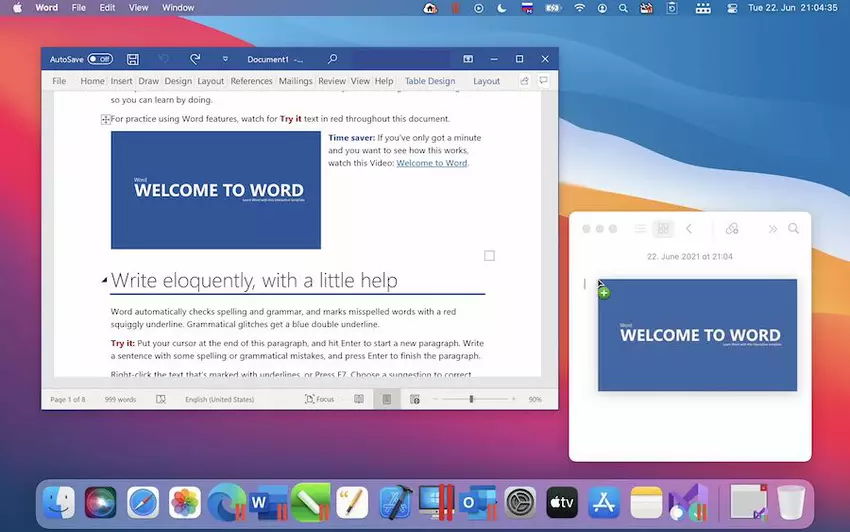The height and width of the screenshot is (532, 850).
Task: Switch to Focus mode
Action: pyautogui.click(x=319, y=399)
